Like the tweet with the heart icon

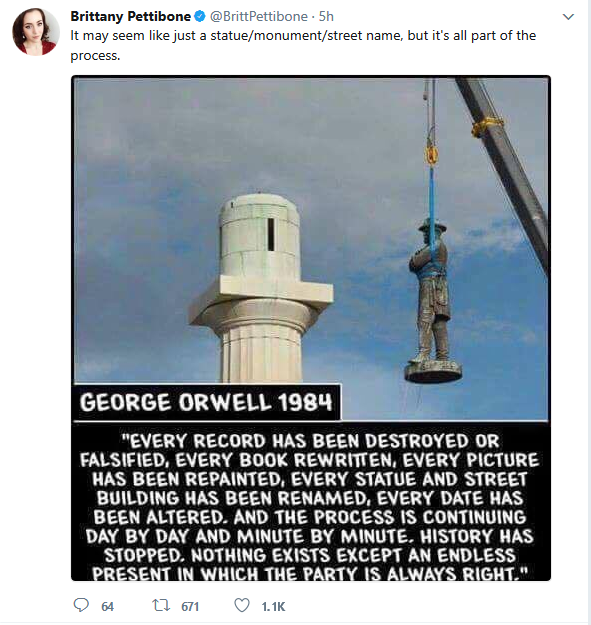coord(242,605)
